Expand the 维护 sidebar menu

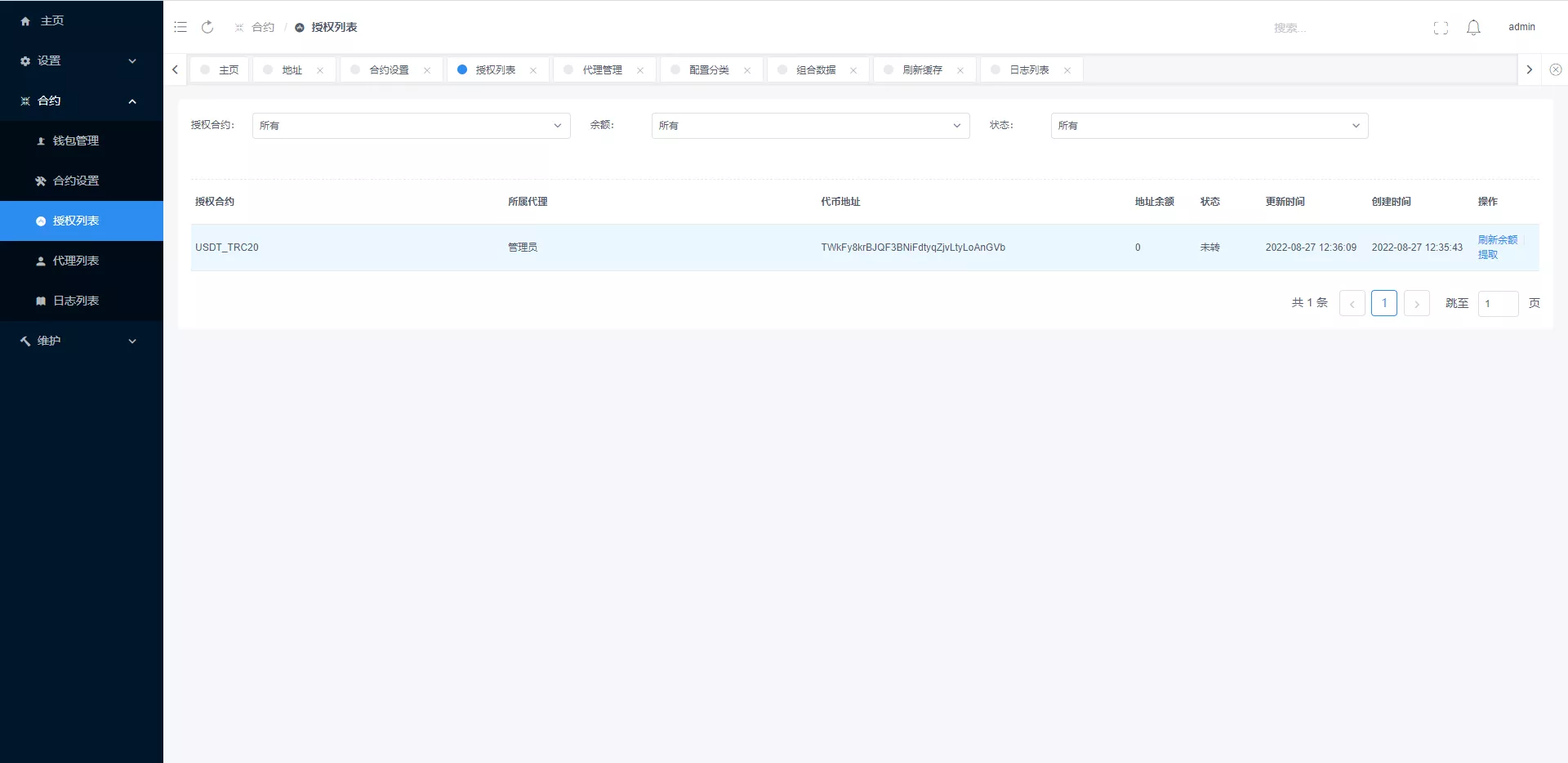(x=80, y=341)
